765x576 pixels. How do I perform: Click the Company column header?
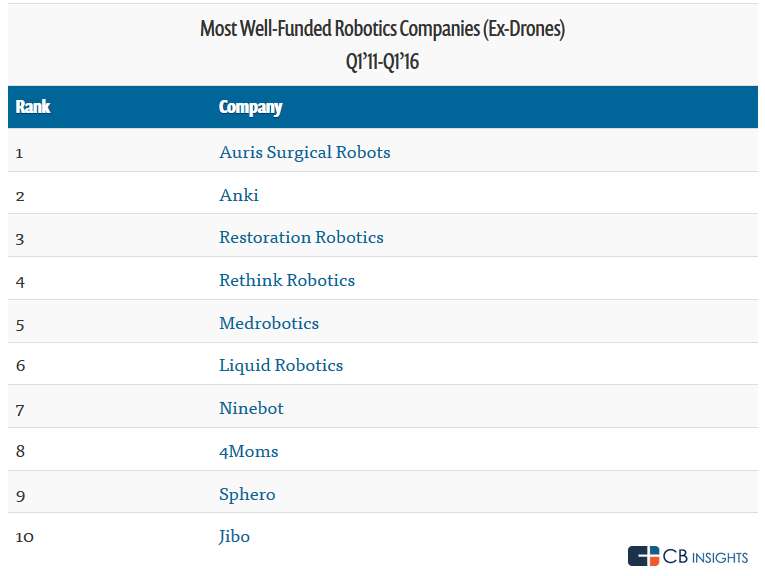250,108
